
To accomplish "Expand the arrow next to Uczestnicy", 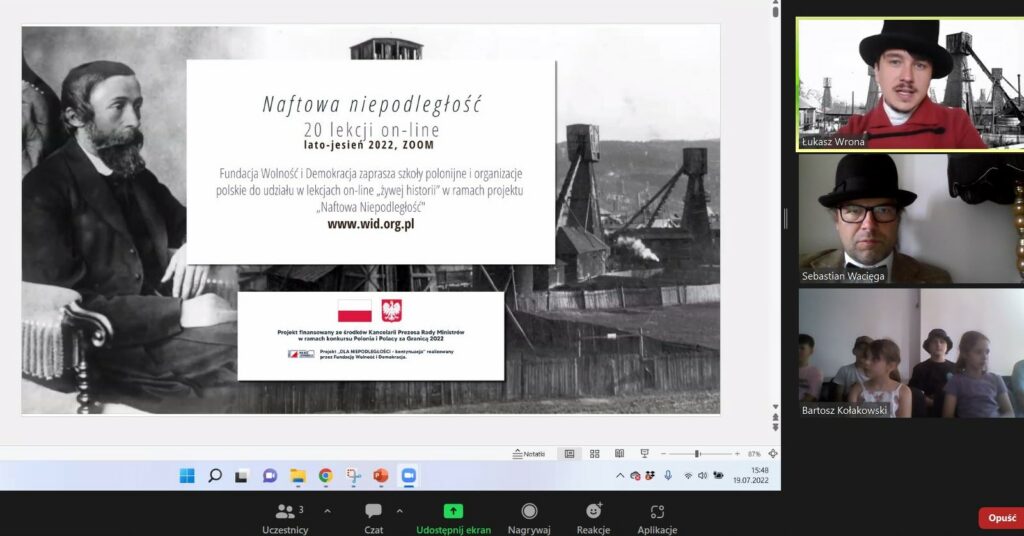I will click(x=327, y=510).
